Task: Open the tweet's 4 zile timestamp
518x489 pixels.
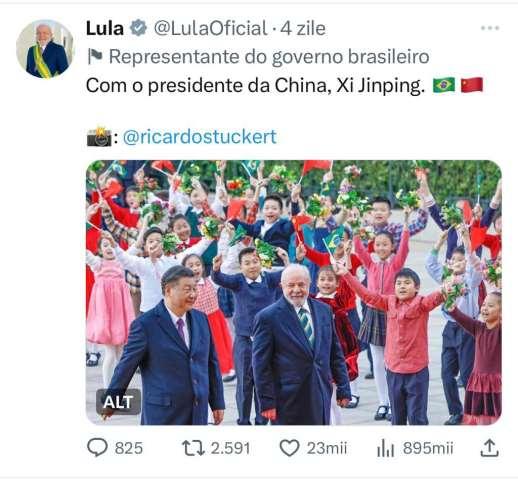Action: point(303,28)
